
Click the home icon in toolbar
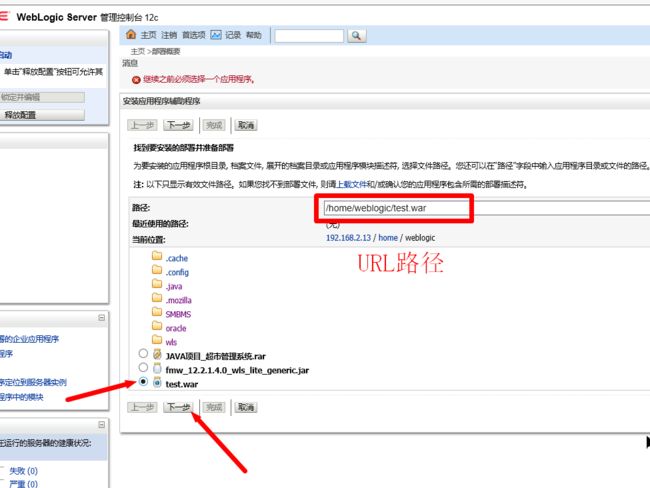tap(131, 34)
